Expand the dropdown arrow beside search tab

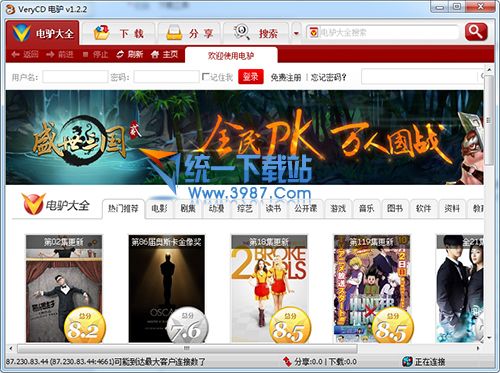pyautogui.click(x=296, y=33)
